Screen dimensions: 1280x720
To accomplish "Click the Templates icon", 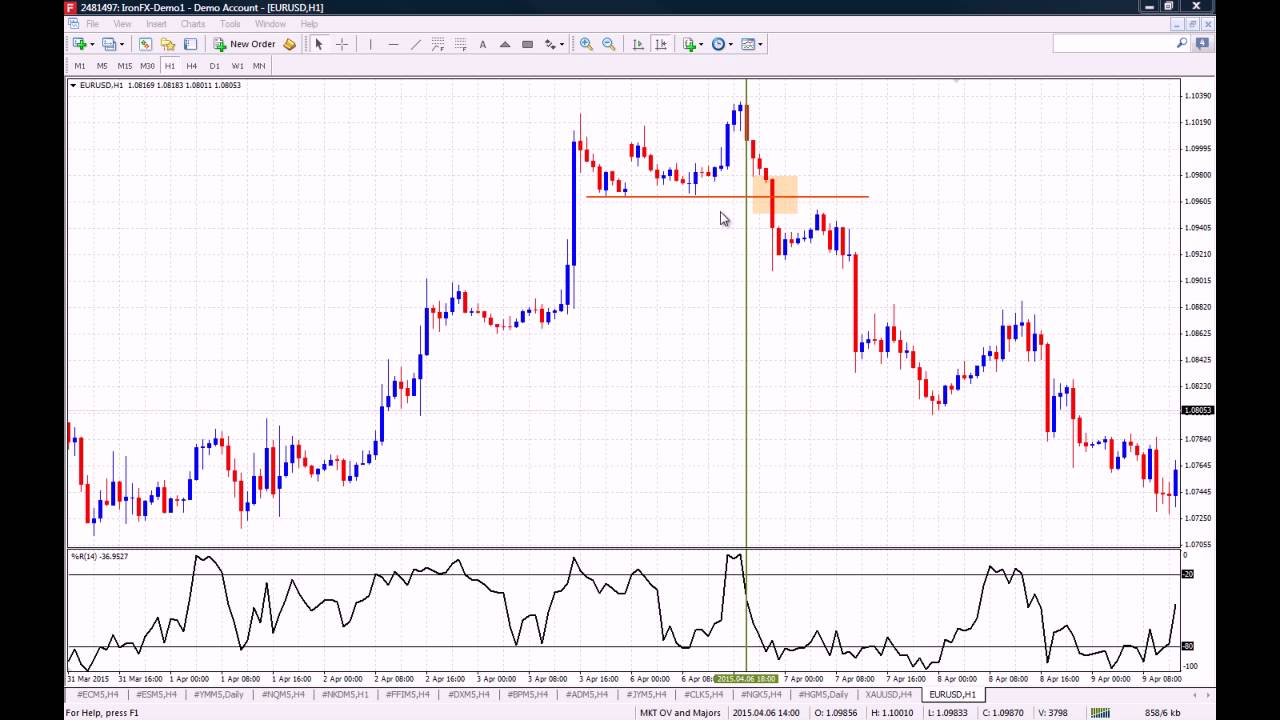I will point(747,44).
